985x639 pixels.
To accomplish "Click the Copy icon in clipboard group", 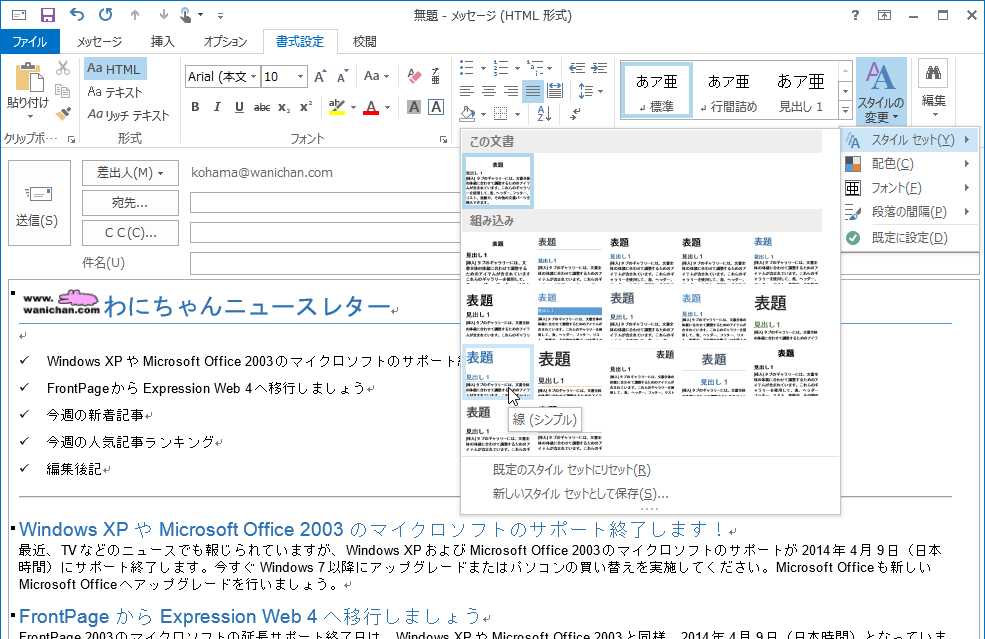I will coord(63,90).
